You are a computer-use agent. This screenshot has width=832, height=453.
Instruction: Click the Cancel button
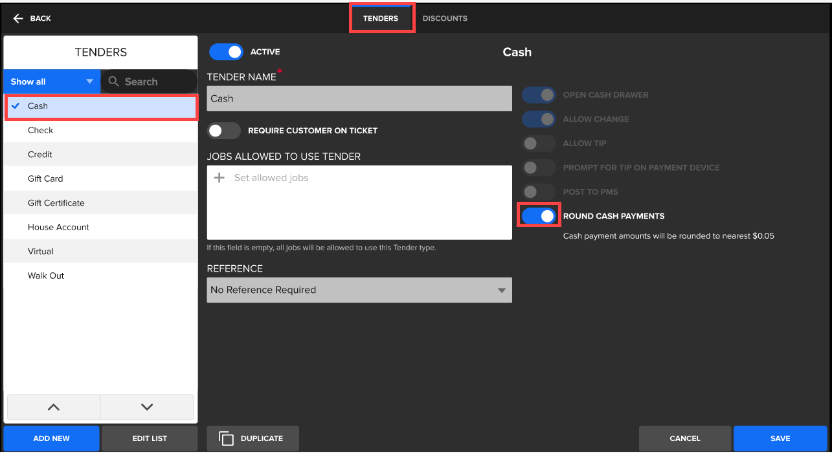tap(685, 438)
